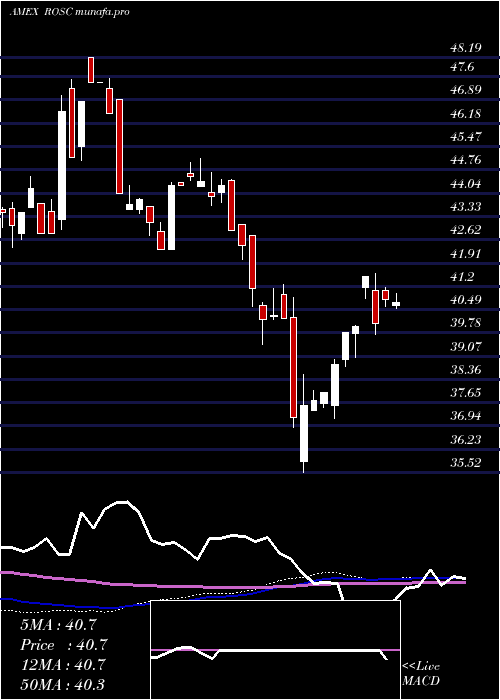The width and height of the screenshot is (500, 700).
Task: Click the 41.2 price axis label
Action: click(463, 276)
